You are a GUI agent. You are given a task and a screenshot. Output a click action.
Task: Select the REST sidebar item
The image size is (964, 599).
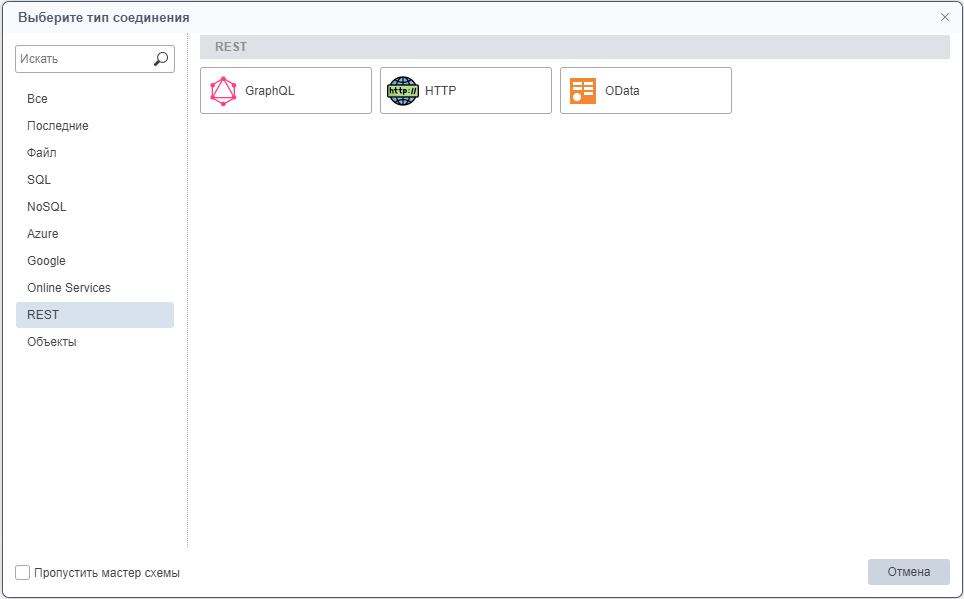tap(43, 315)
